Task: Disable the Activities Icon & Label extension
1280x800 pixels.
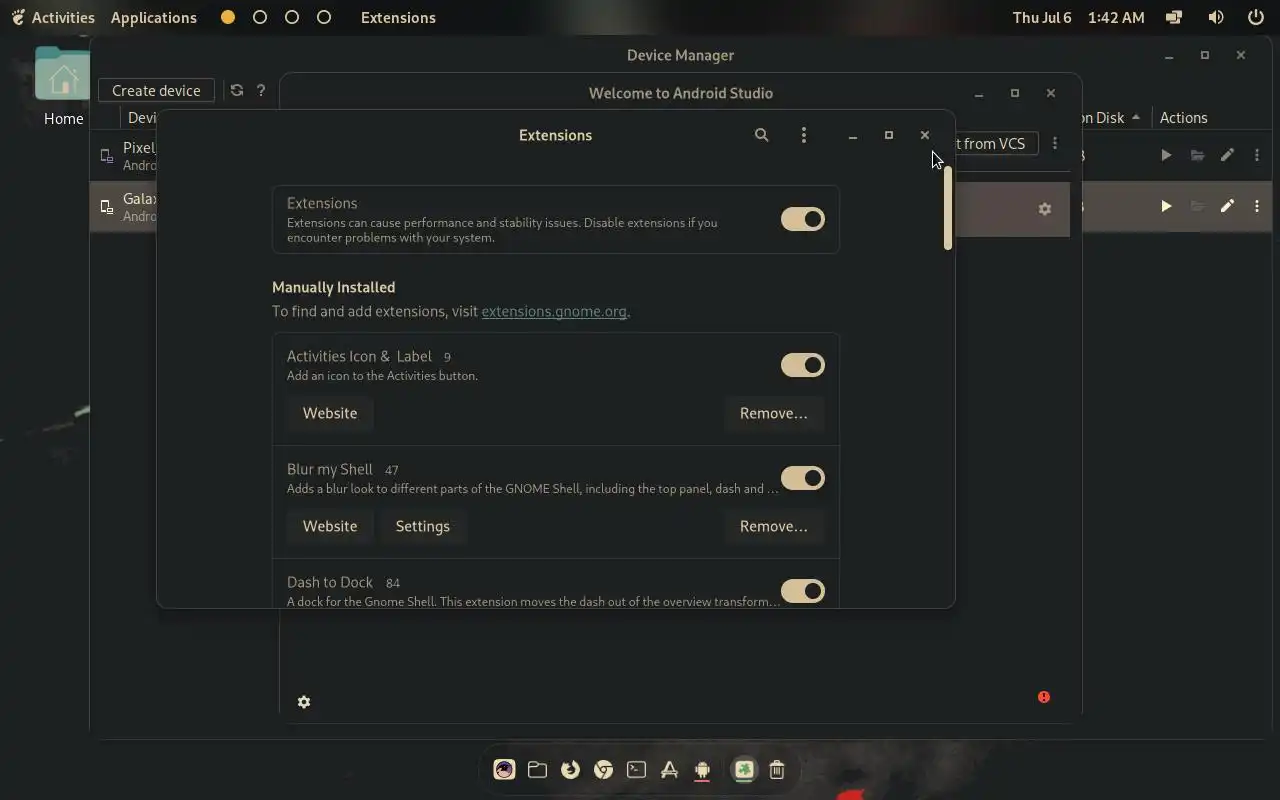Action: [803, 365]
